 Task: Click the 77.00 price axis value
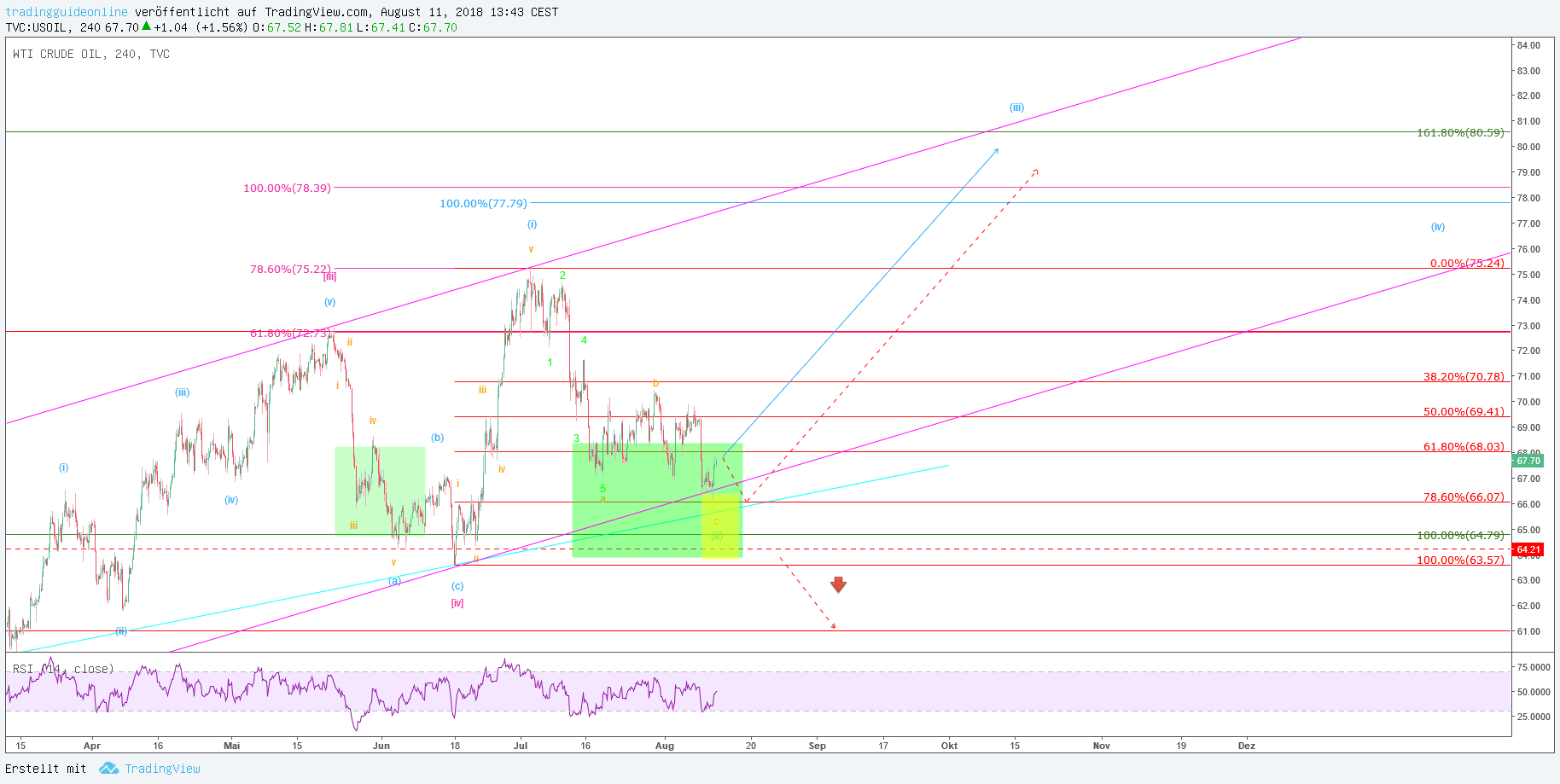point(1528,224)
